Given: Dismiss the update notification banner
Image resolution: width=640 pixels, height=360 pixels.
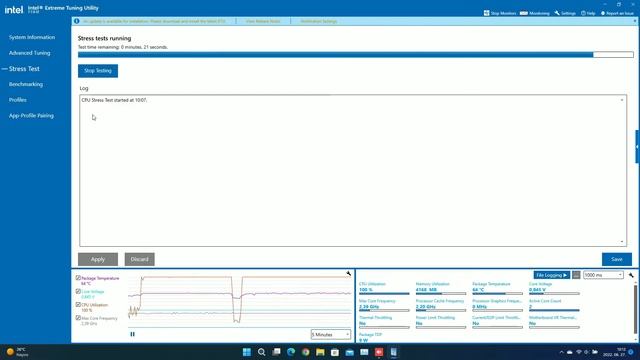Looking at the screenshot, I should (635, 21).
